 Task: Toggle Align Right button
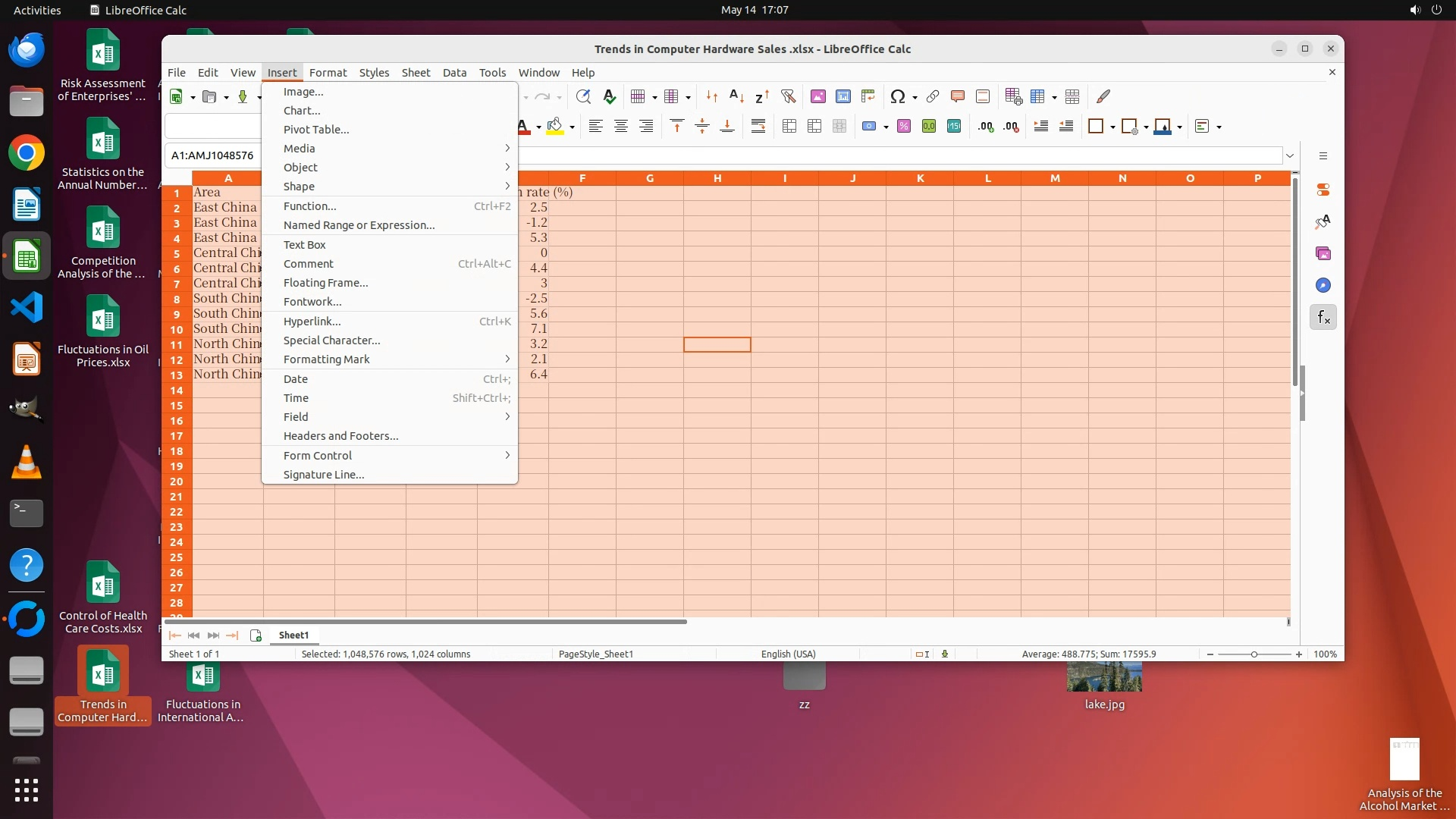click(645, 127)
